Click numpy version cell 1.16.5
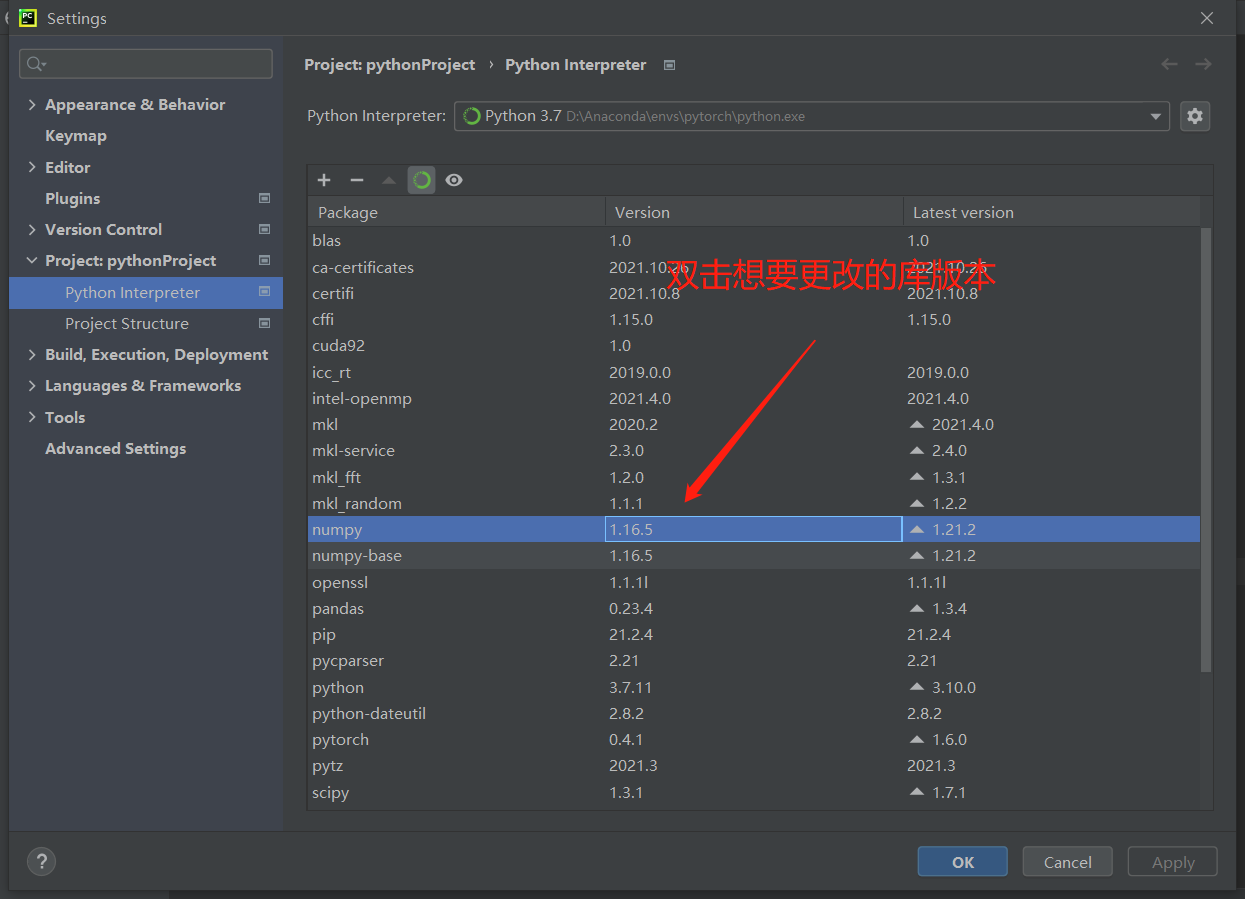The width and height of the screenshot is (1245, 899). tap(754, 529)
